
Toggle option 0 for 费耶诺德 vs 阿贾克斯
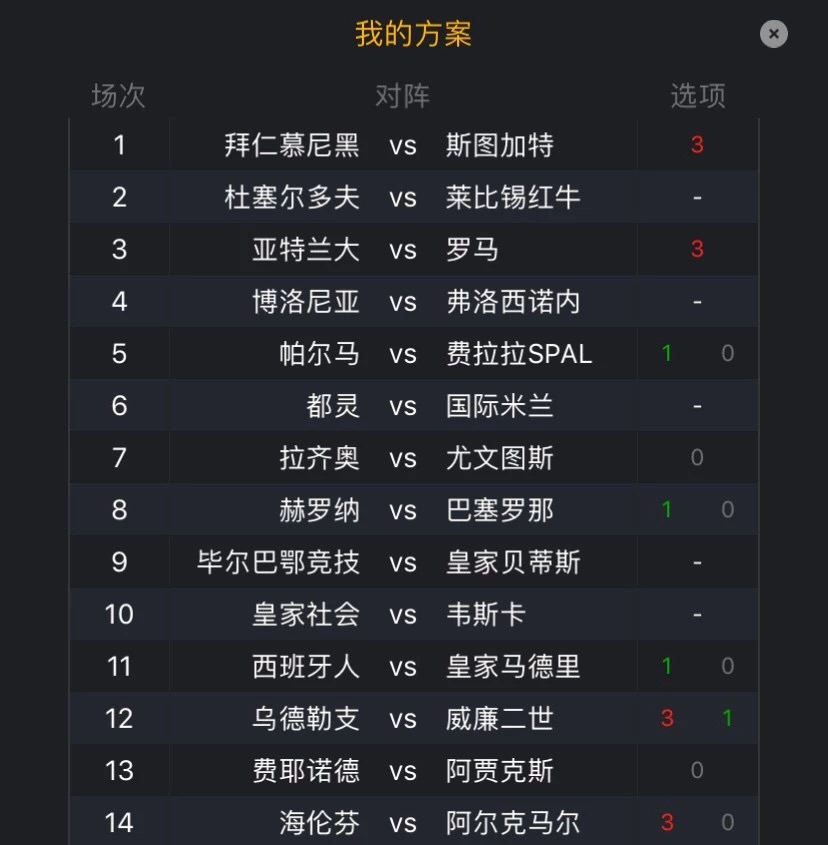(x=697, y=770)
